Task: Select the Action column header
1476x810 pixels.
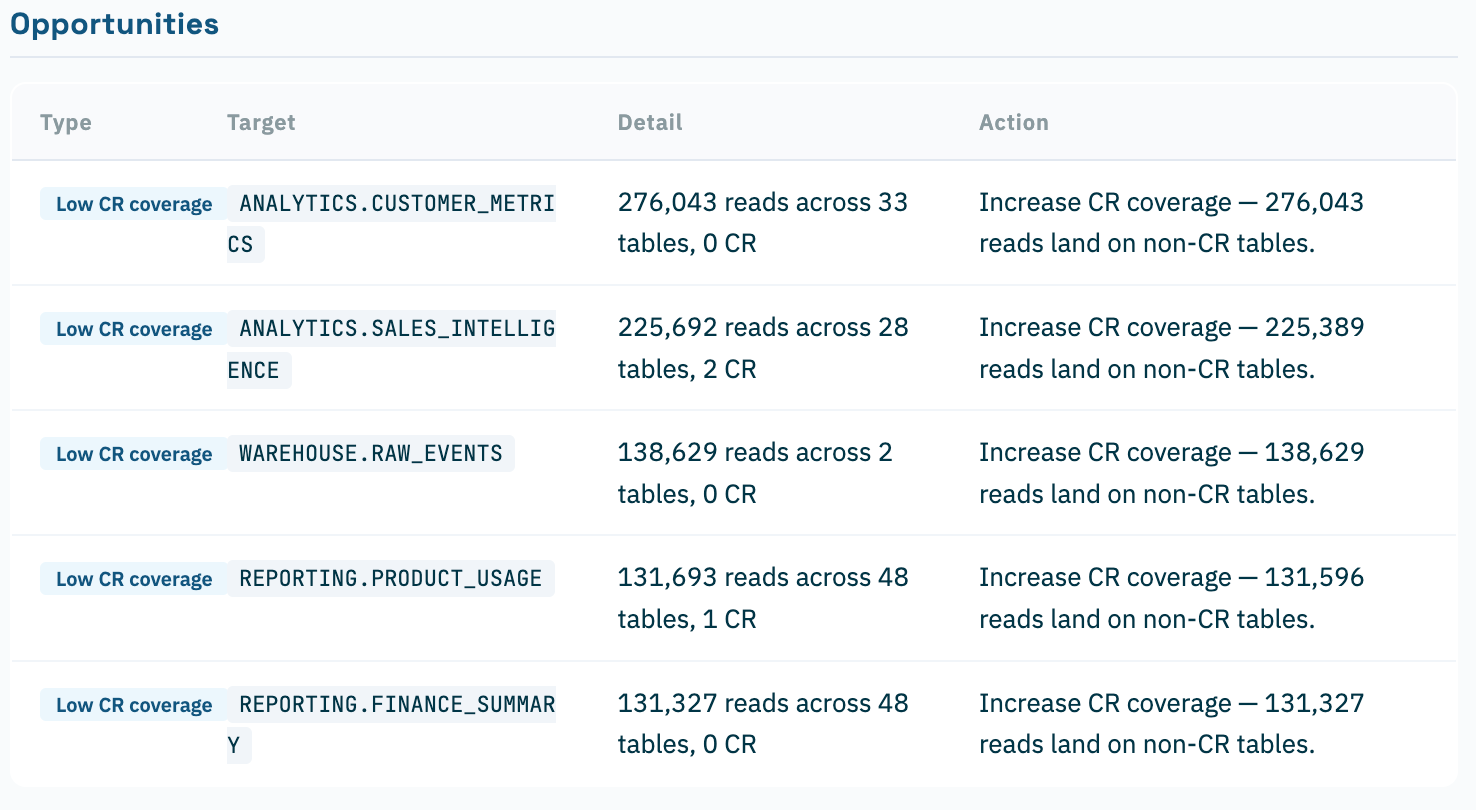Action: (x=1014, y=123)
